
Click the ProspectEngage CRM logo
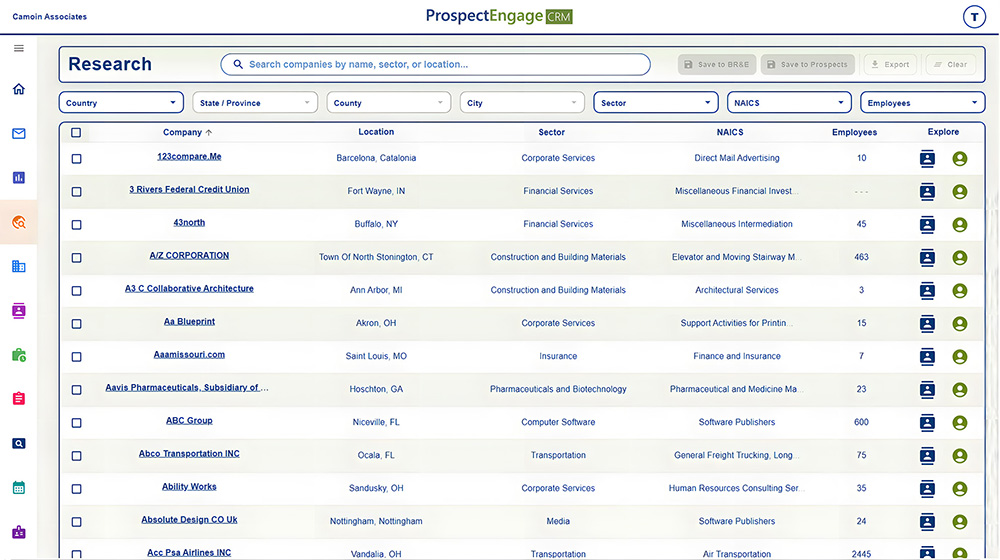point(499,16)
